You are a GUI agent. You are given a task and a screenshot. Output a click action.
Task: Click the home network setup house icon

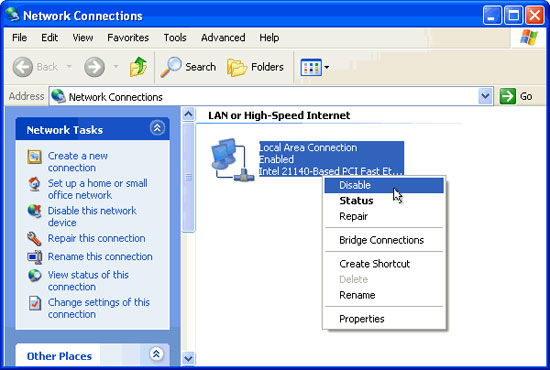click(x=34, y=184)
